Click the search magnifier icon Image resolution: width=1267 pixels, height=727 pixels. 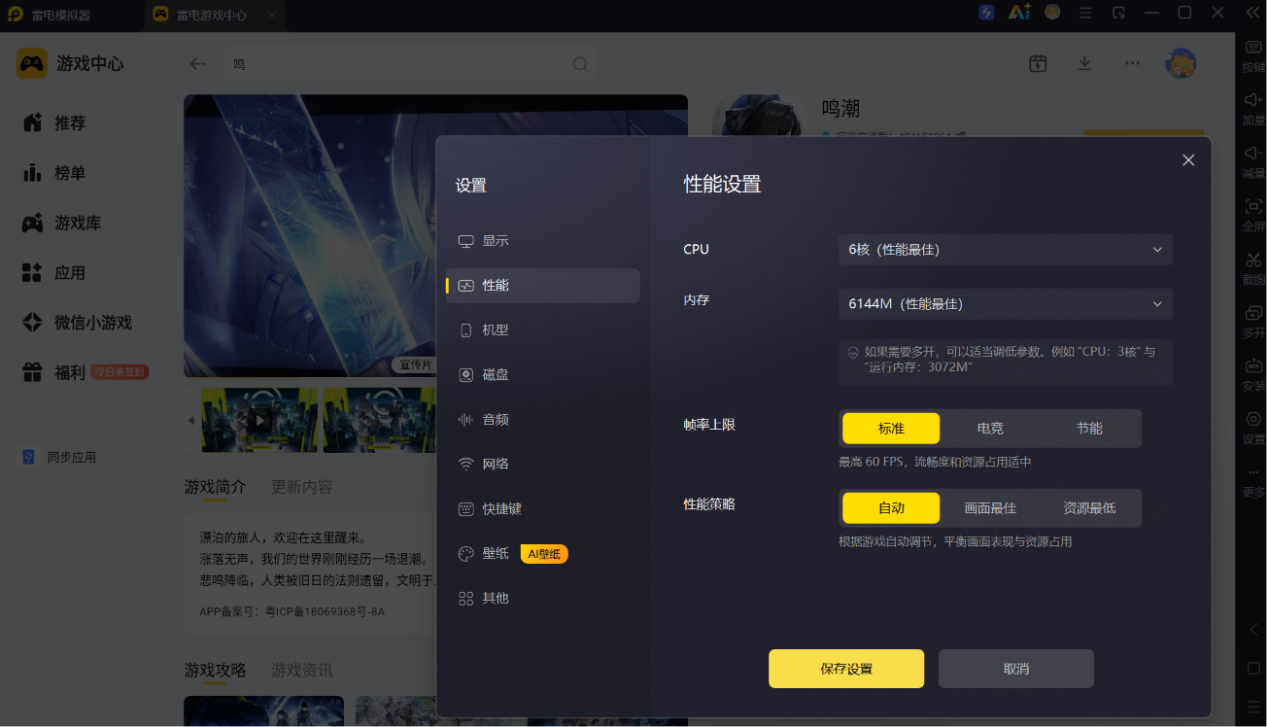[x=580, y=63]
